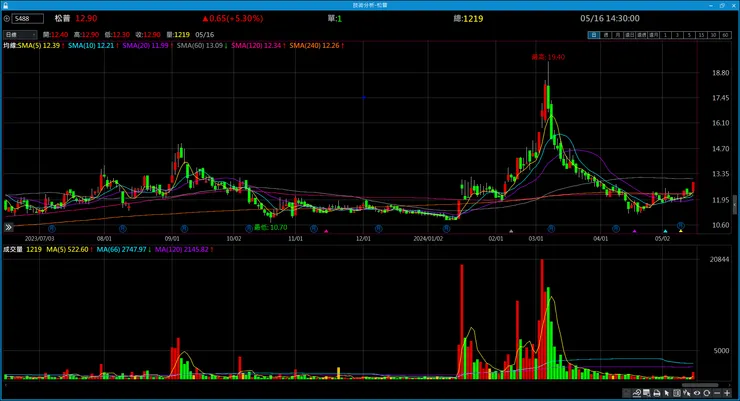The image size is (740, 401).
Task: Click the printer icon
Action: [656, 393]
